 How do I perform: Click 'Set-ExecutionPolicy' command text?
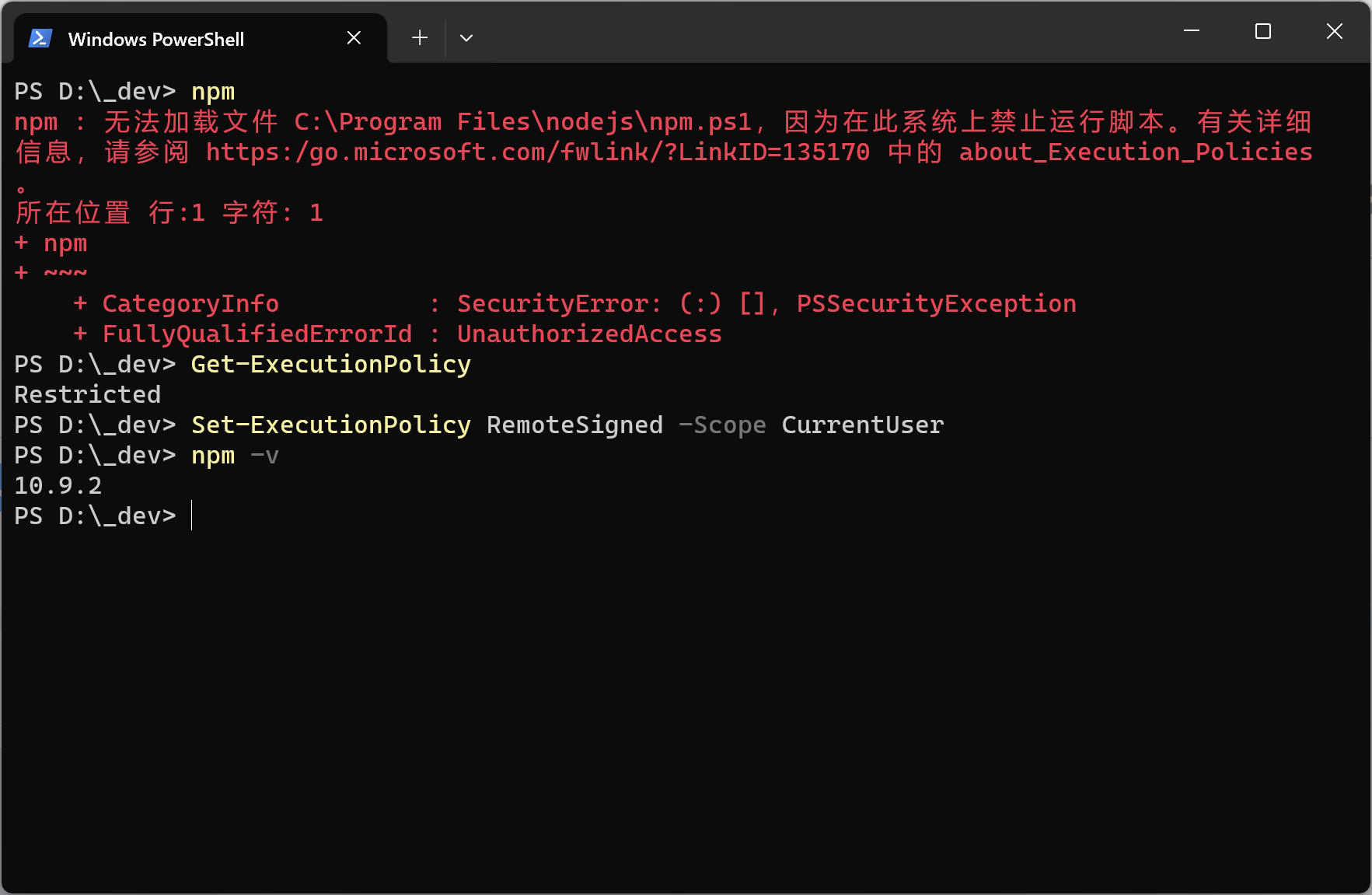(x=331, y=425)
